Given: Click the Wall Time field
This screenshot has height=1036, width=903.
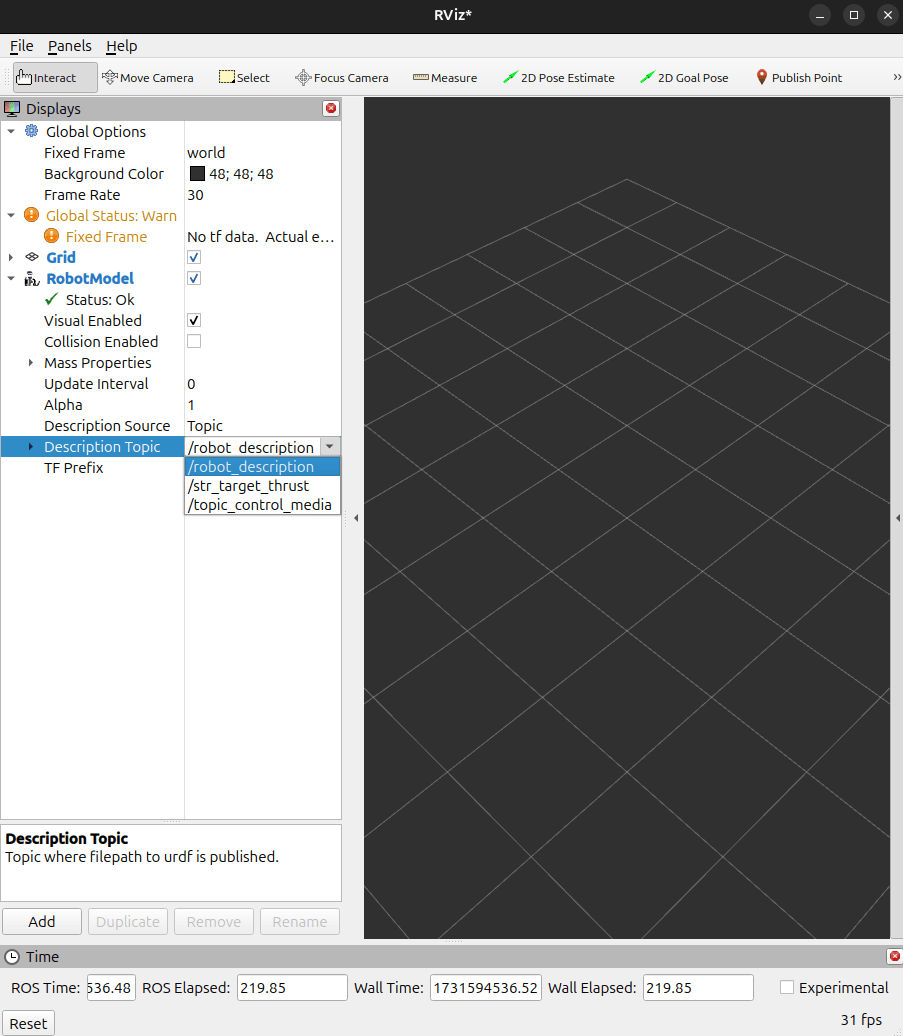Looking at the screenshot, I should click(486, 987).
